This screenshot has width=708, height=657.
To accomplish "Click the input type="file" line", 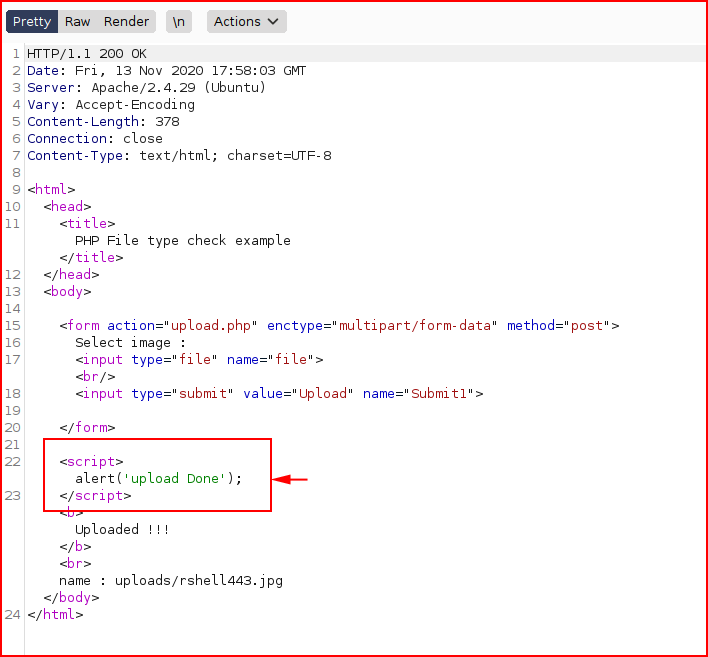I will [x=199, y=360].
